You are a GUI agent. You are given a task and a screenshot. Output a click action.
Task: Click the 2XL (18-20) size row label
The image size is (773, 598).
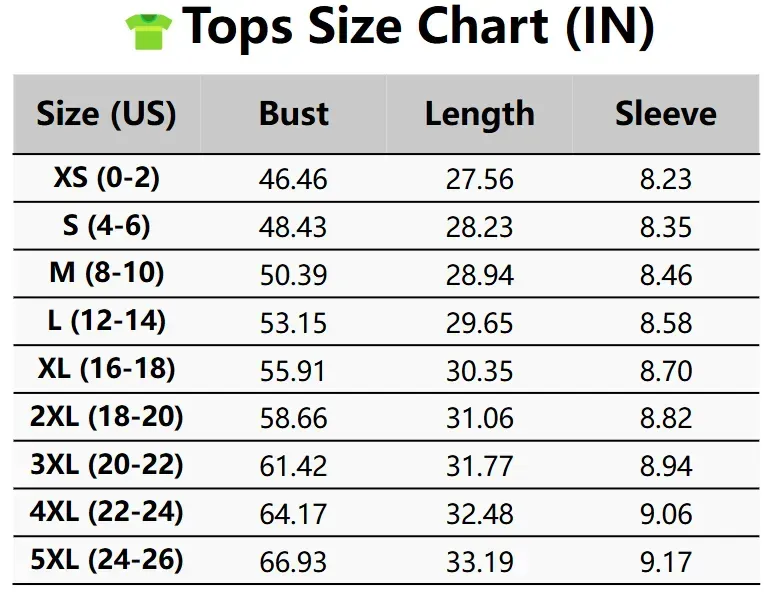(106, 416)
